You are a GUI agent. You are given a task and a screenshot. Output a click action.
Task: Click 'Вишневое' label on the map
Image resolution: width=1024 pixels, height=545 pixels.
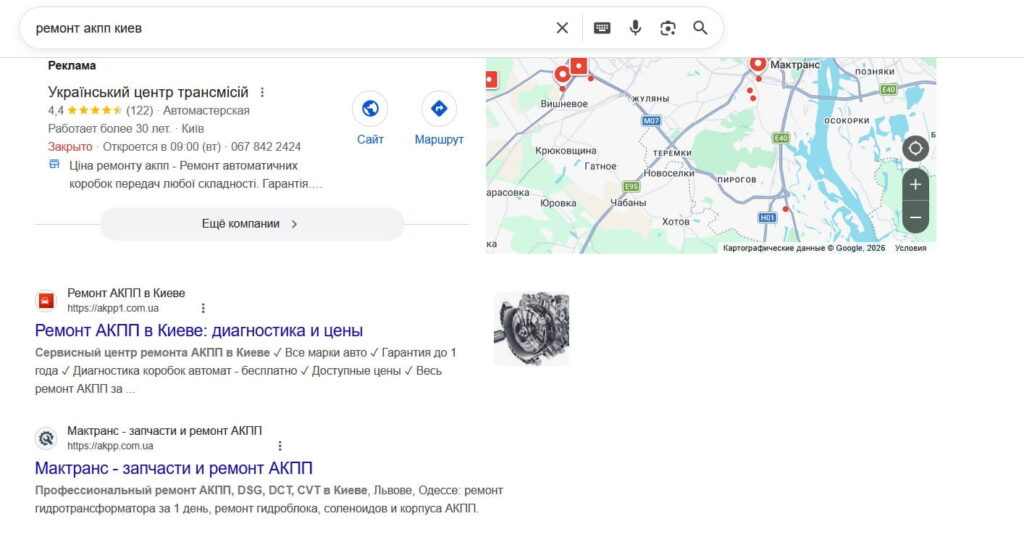pyautogui.click(x=564, y=104)
